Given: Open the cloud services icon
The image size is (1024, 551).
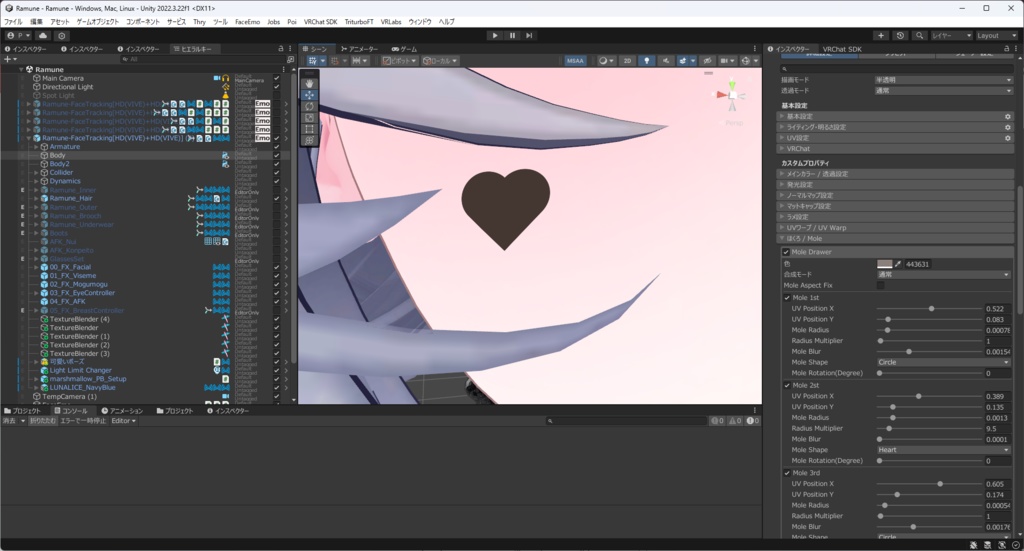Looking at the screenshot, I should click(43, 35).
